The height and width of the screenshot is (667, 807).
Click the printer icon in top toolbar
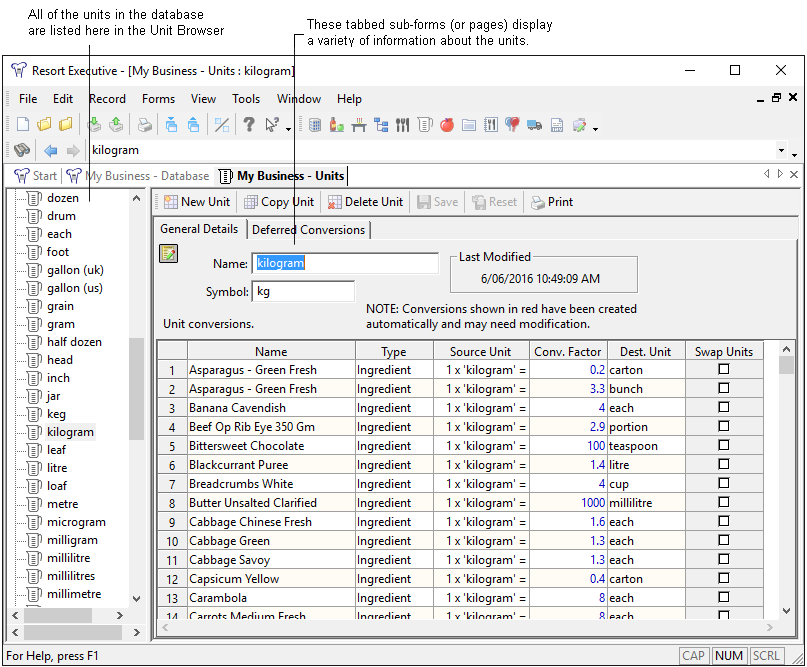(x=145, y=125)
